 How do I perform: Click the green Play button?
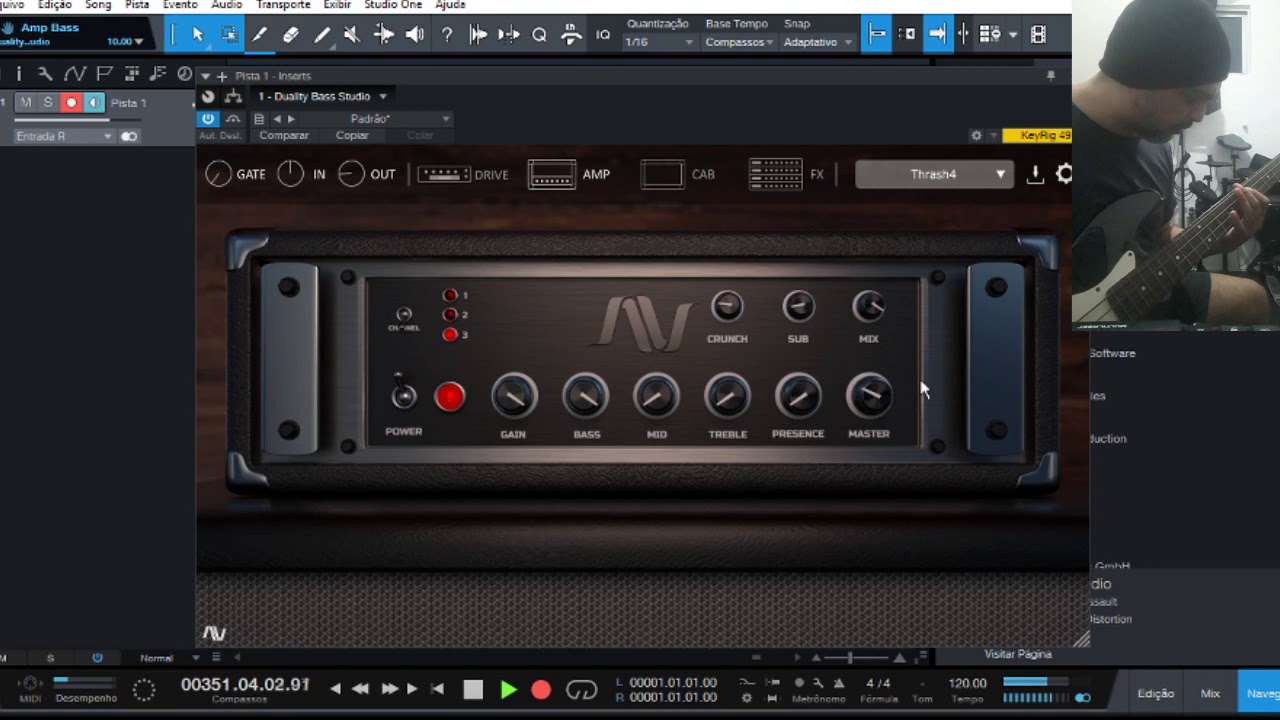[x=508, y=690]
